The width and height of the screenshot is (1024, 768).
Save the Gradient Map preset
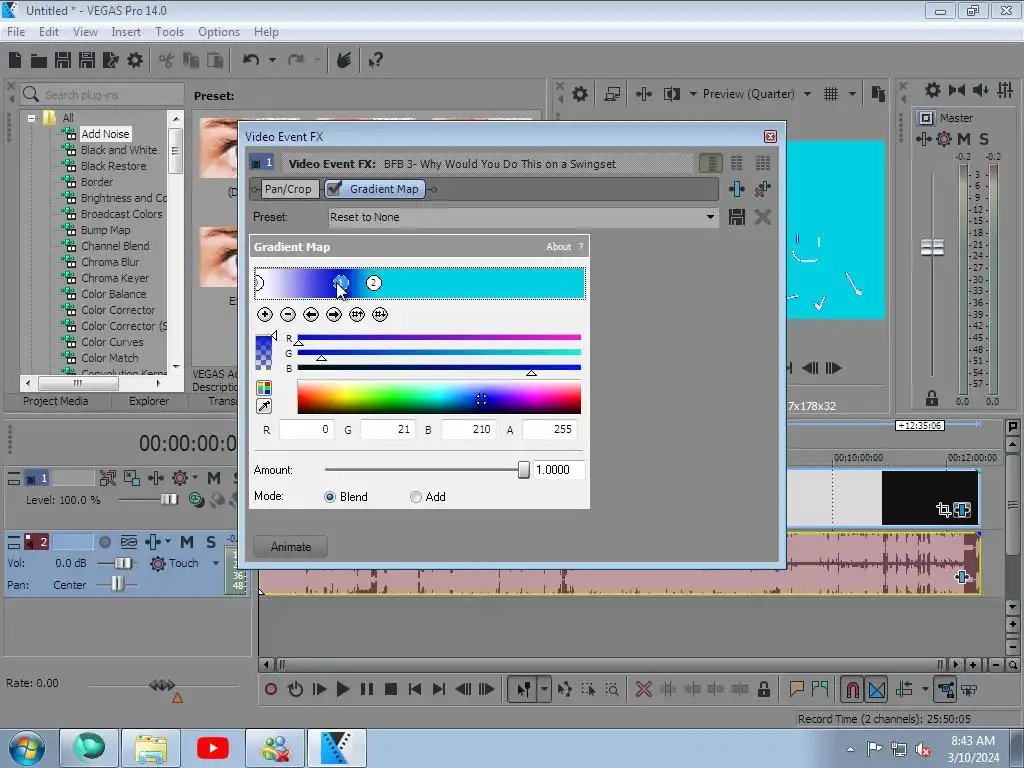point(737,217)
